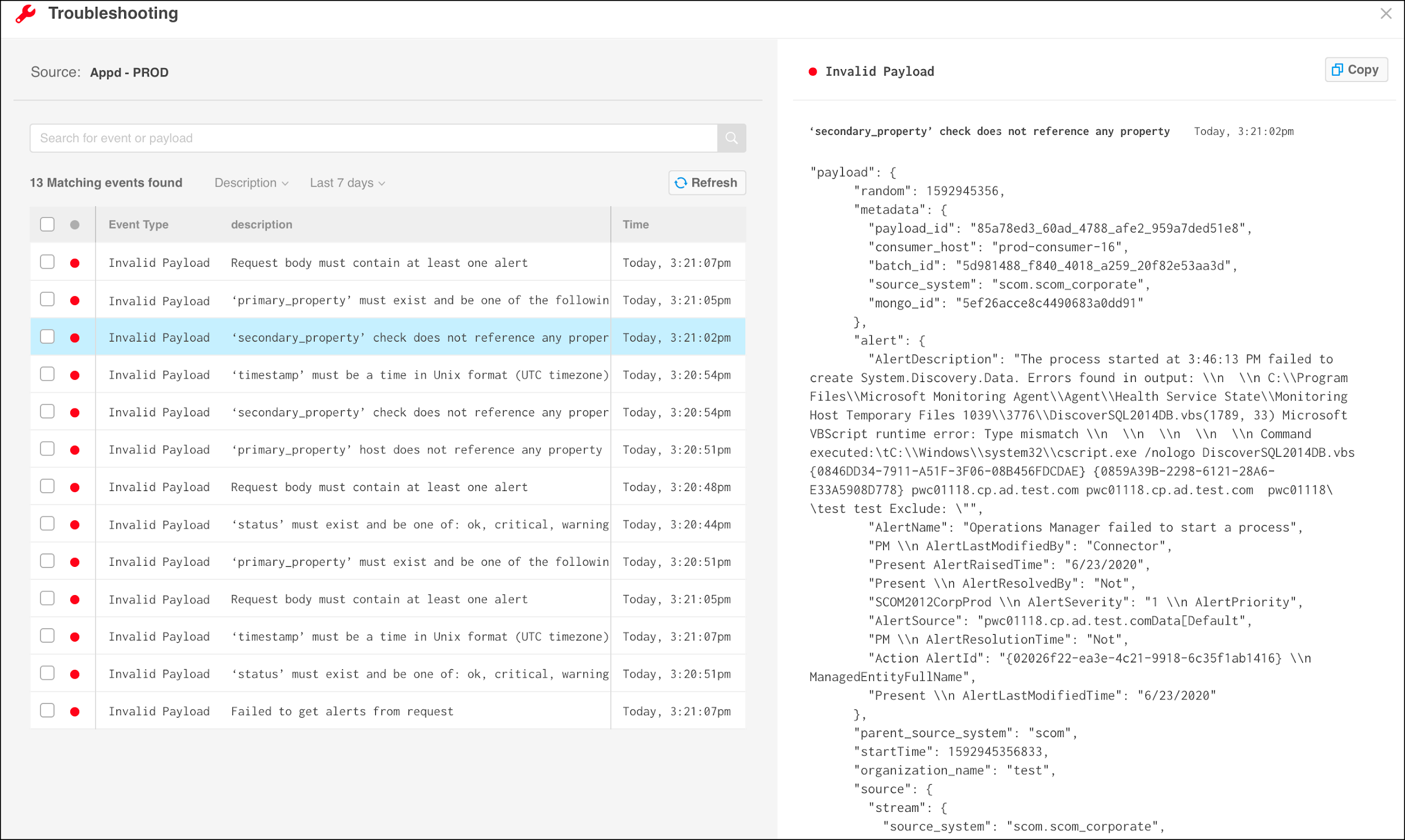Enable the top select-all checkbox
The width and height of the screenshot is (1405, 840).
[x=47, y=224]
